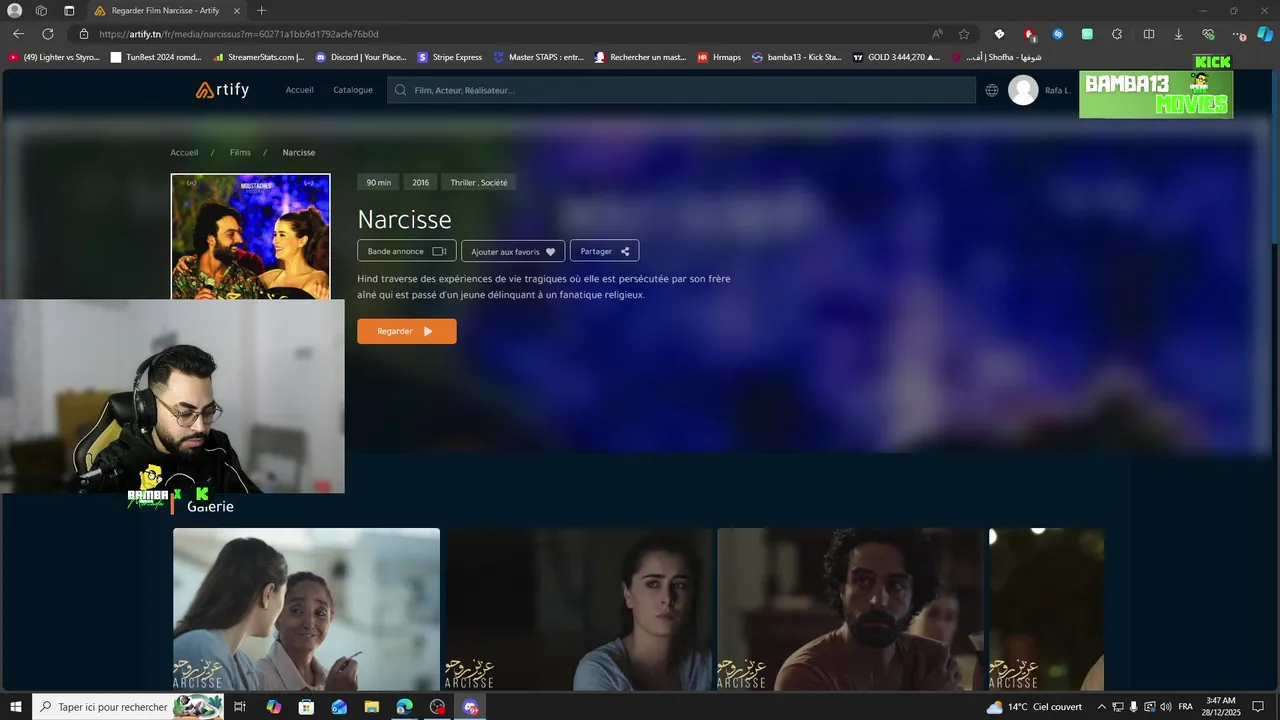Click the browser address bar URL
This screenshot has height=720, width=1280.
coord(239,34)
